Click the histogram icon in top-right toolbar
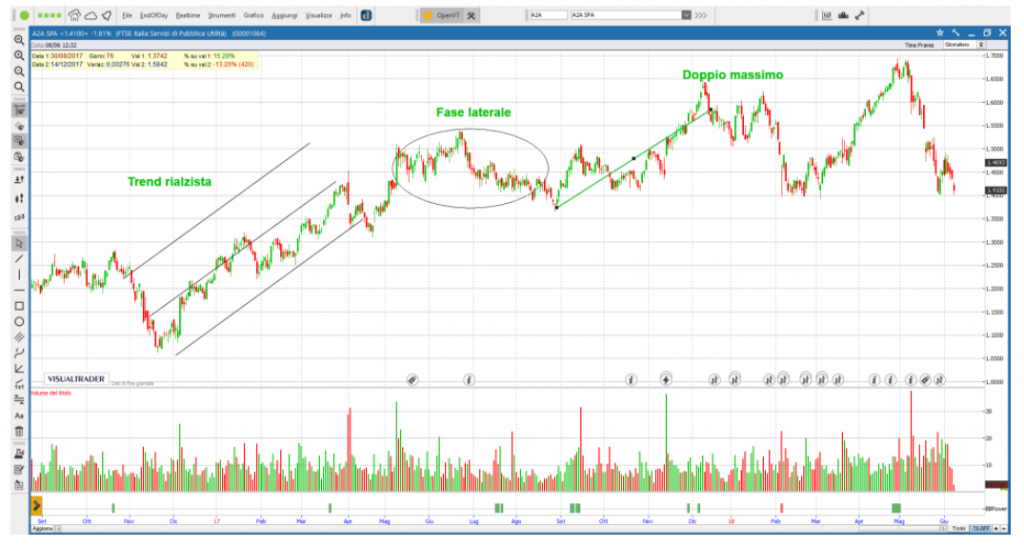 point(843,15)
